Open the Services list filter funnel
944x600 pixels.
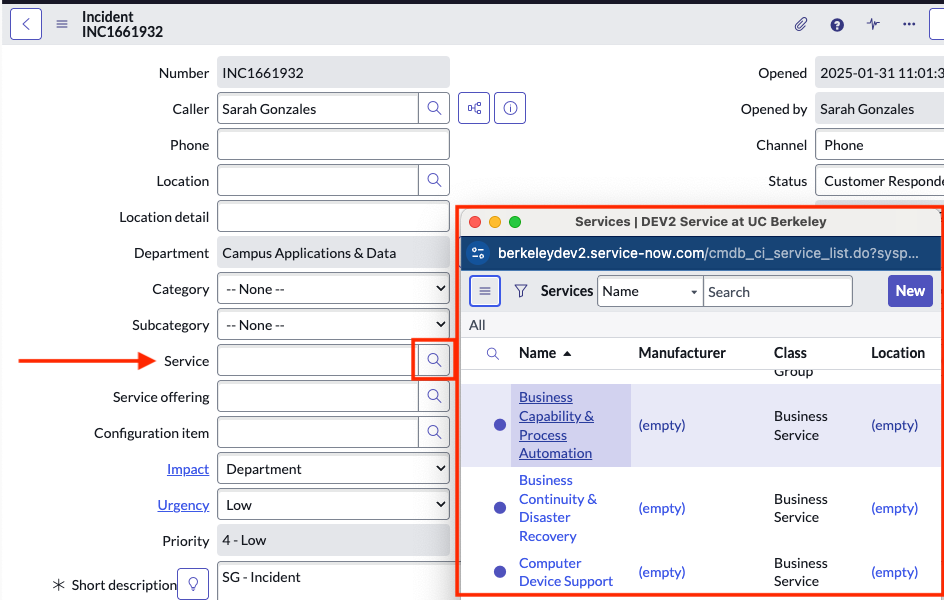(x=521, y=291)
